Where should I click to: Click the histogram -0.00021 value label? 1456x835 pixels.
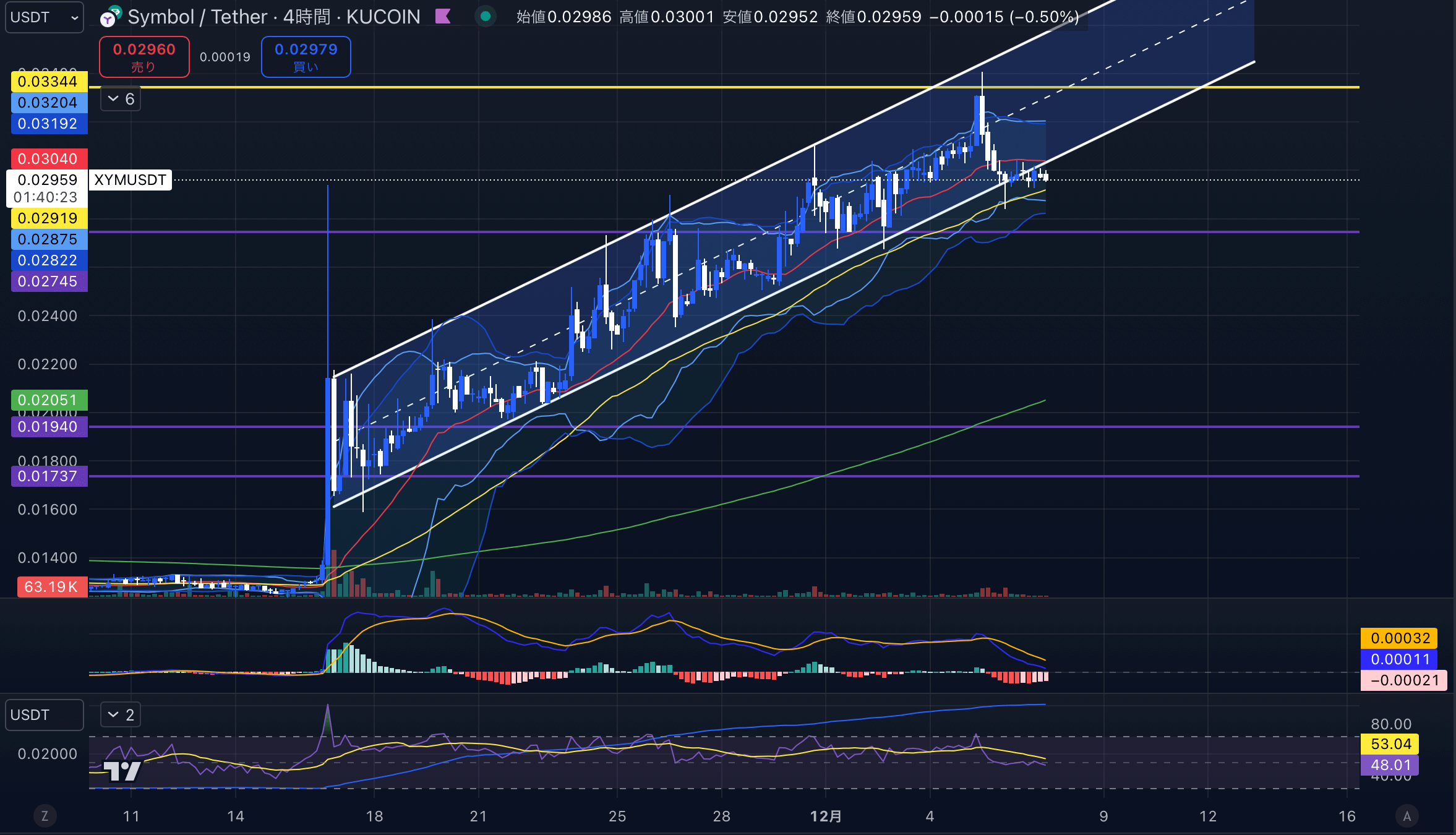[1403, 680]
